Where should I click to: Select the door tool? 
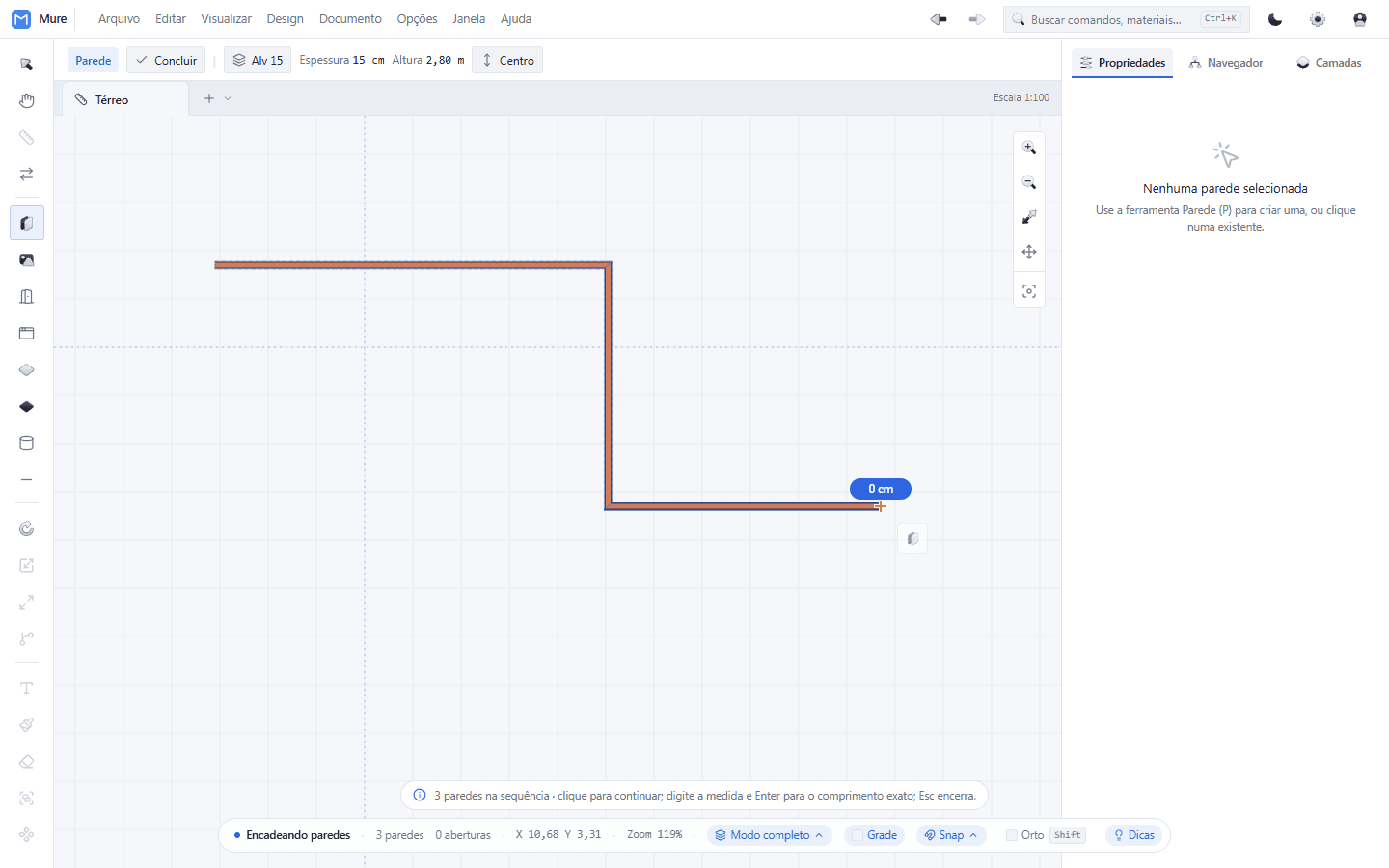(27, 297)
